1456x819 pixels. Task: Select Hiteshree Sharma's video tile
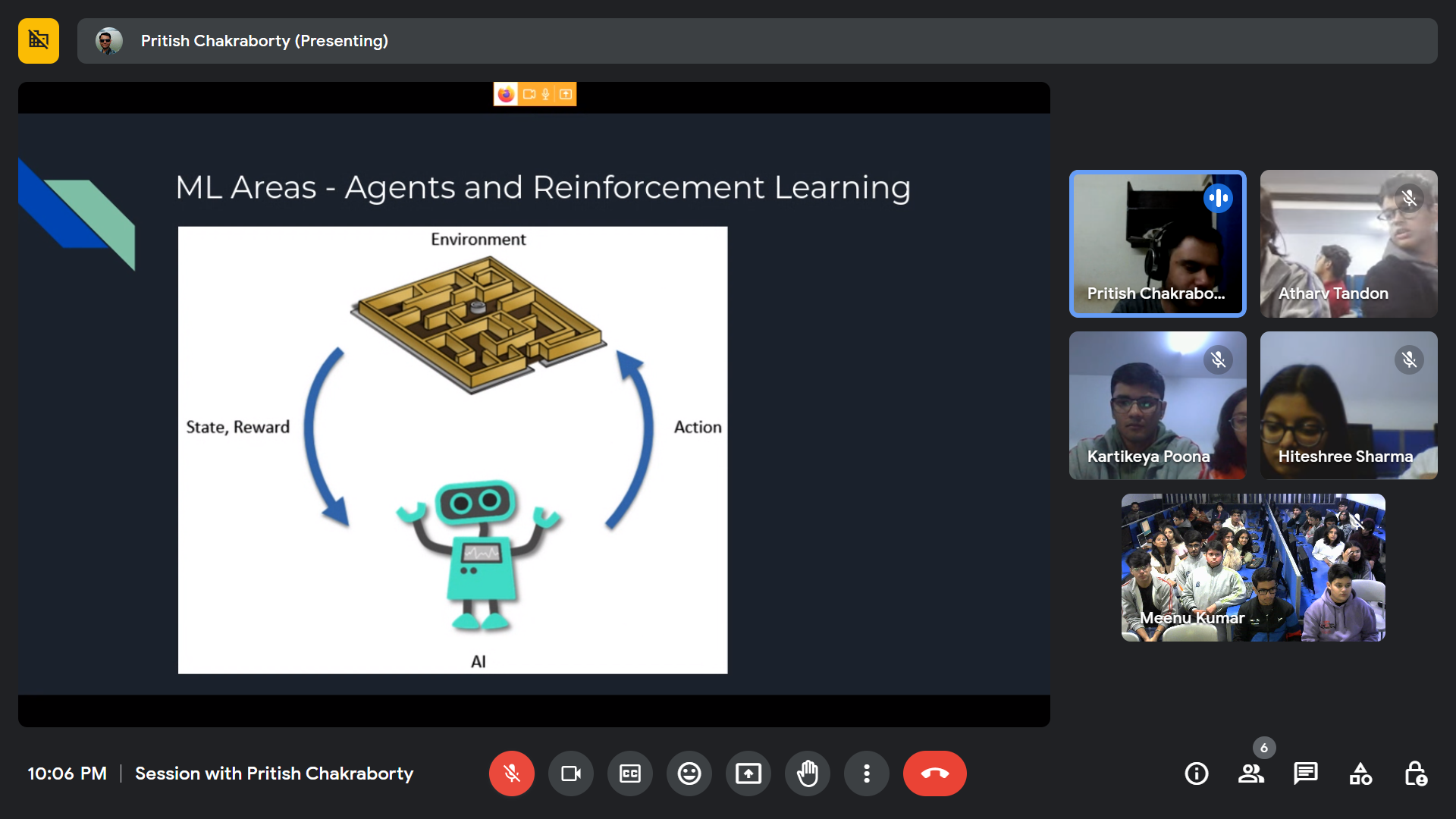(1348, 405)
